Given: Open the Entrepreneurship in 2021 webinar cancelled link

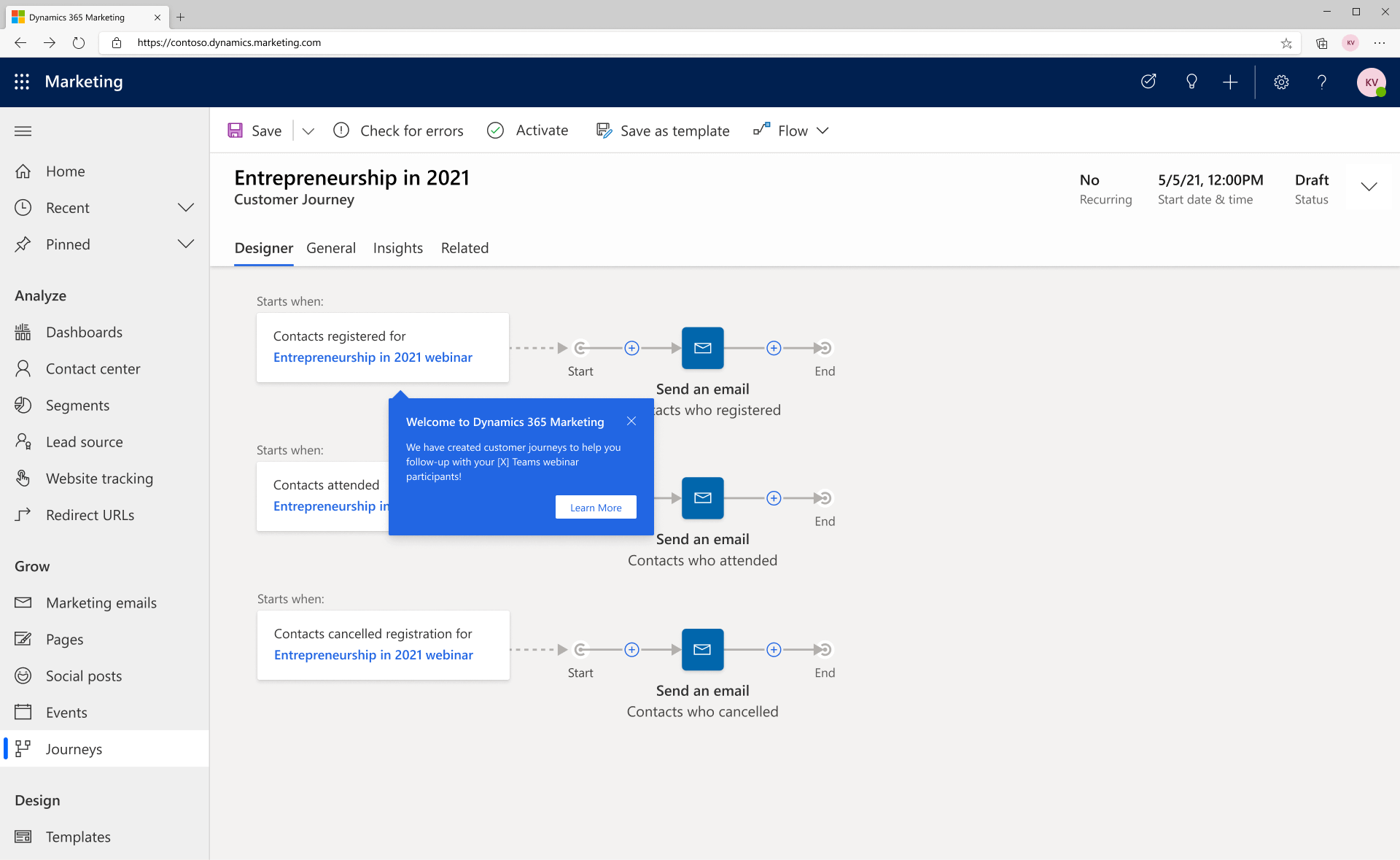Looking at the screenshot, I should [373, 655].
